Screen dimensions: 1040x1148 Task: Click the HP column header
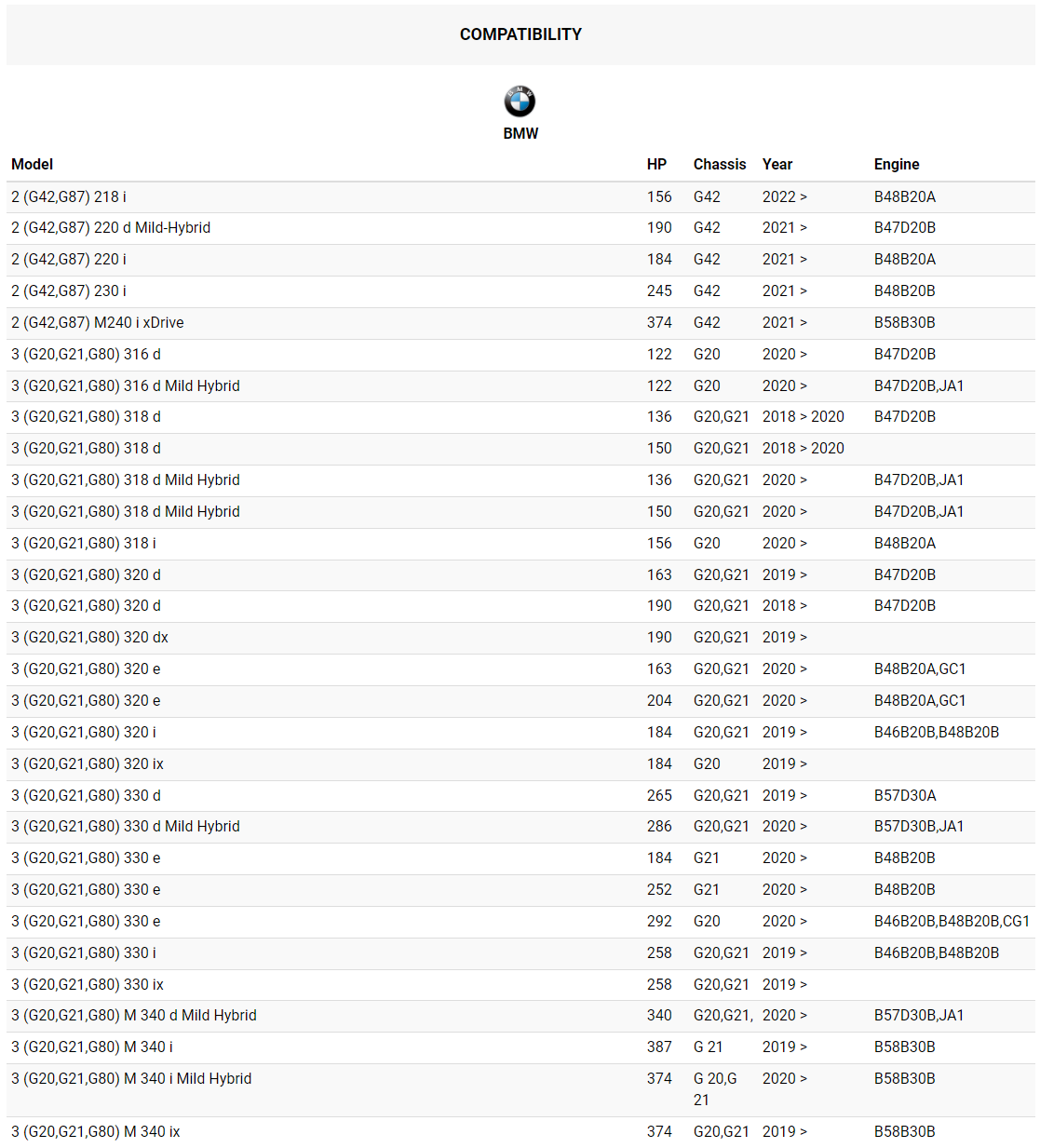pyautogui.click(x=656, y=164)
